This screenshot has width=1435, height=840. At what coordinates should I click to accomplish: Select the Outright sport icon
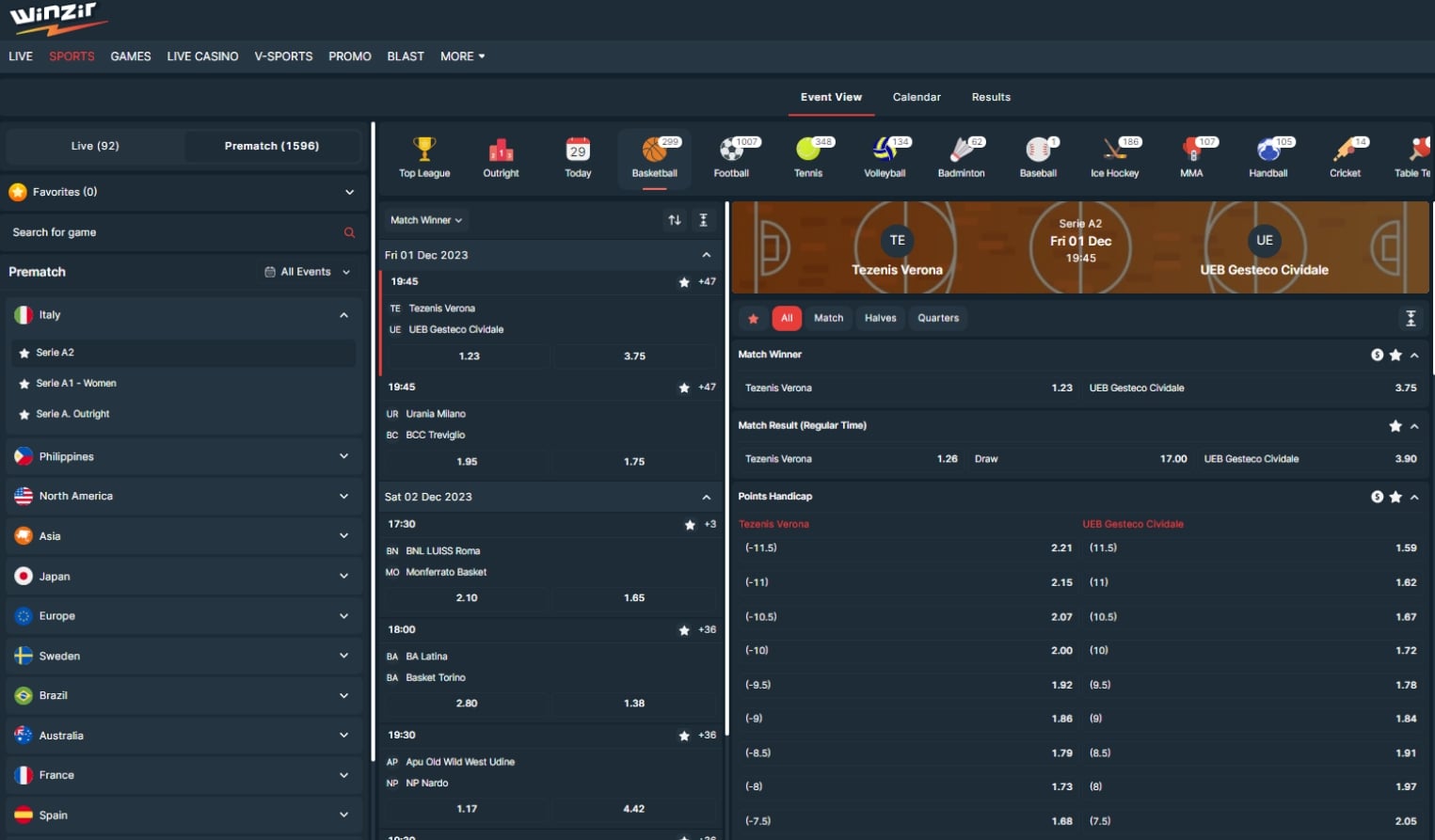coord(501,150)
